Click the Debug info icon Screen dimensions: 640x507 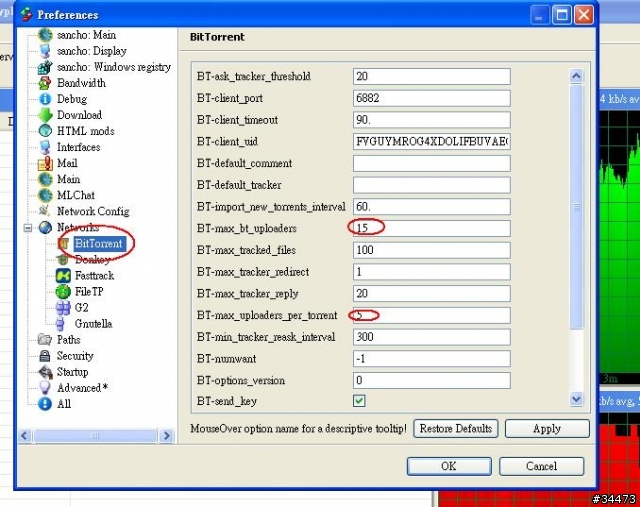click(x=45, y=99)
